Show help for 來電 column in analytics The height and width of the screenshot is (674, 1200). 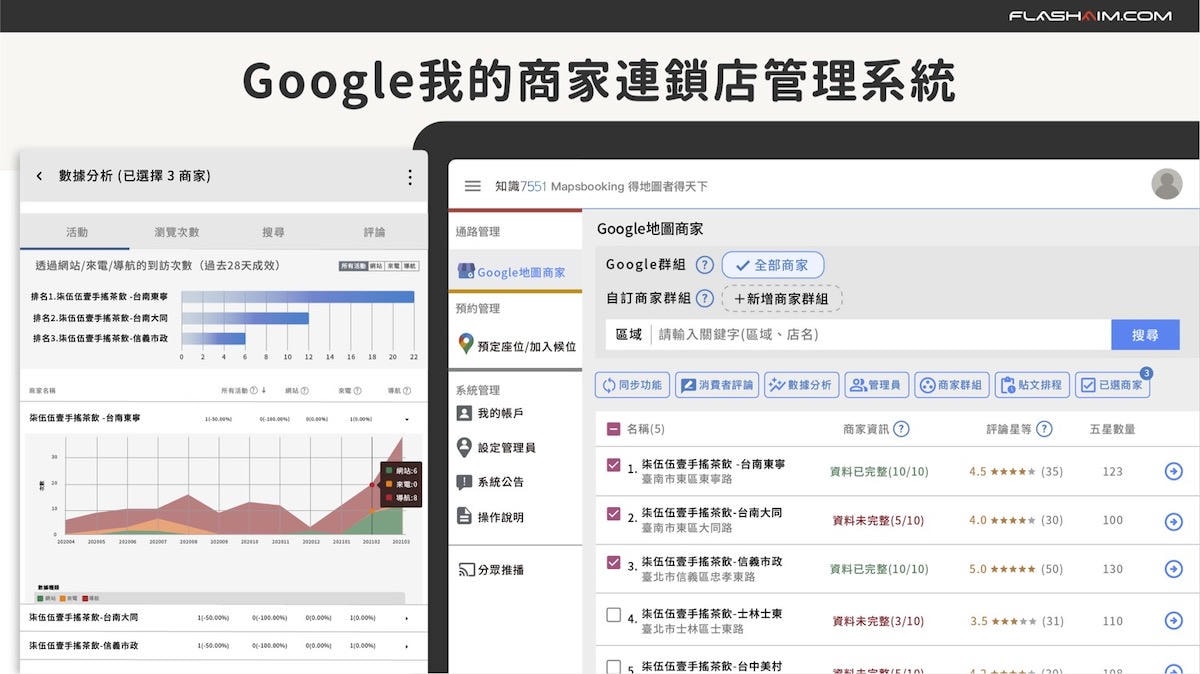[x=357, y=391]
